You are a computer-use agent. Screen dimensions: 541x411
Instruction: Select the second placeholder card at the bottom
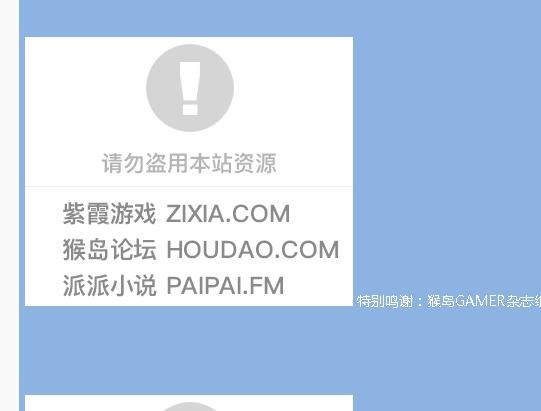(189, 403)
